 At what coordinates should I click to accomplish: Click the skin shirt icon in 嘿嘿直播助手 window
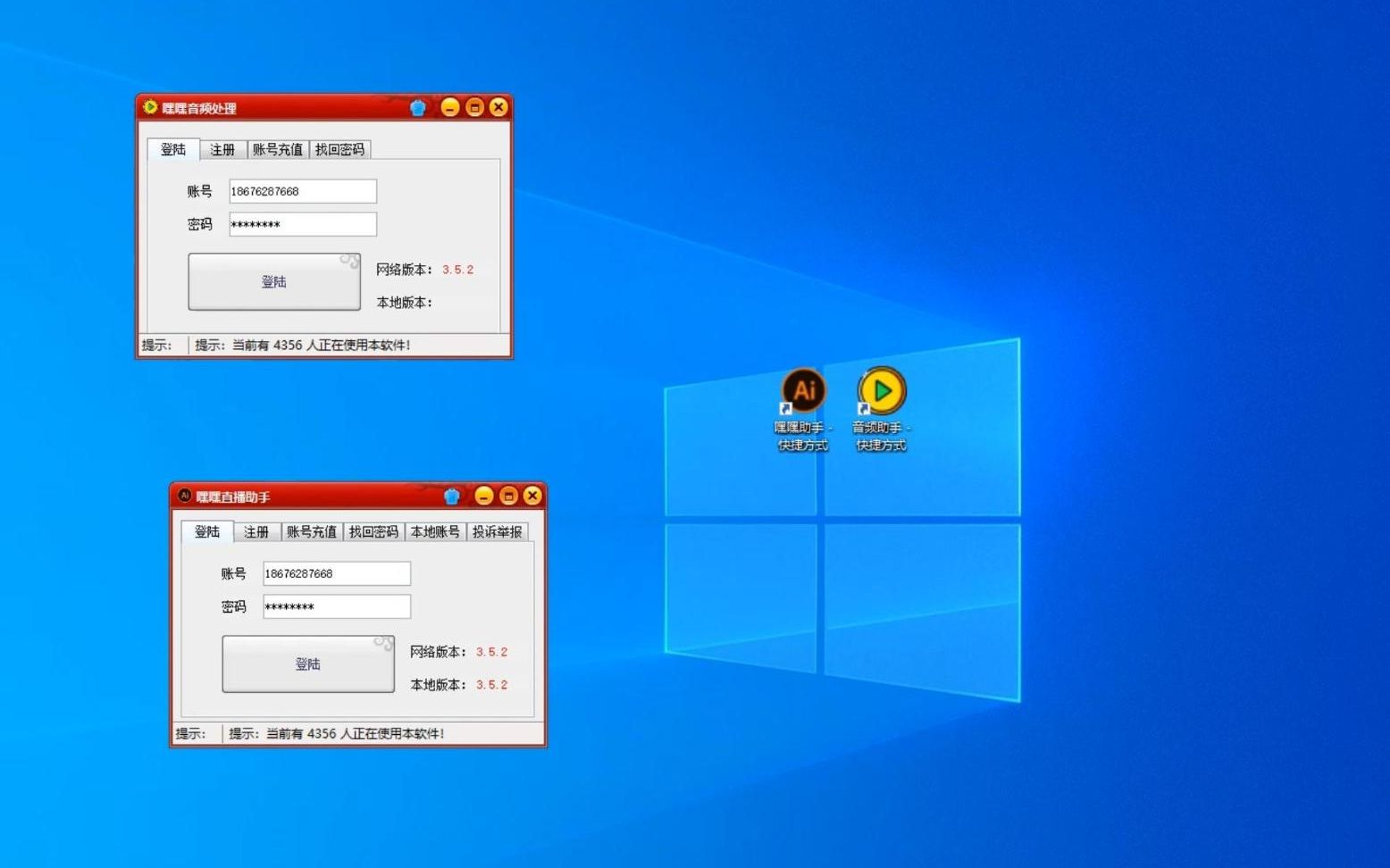452,497
